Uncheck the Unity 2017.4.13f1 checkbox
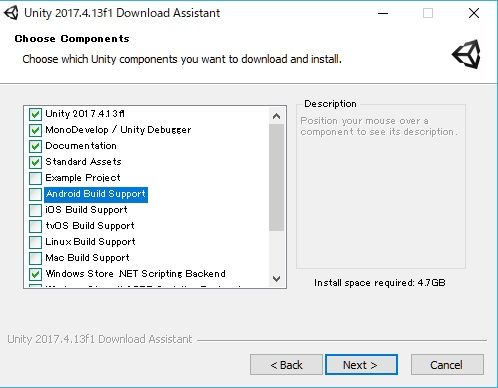Image resolution: width=498 pixels, height=388 pixels. 35,114
